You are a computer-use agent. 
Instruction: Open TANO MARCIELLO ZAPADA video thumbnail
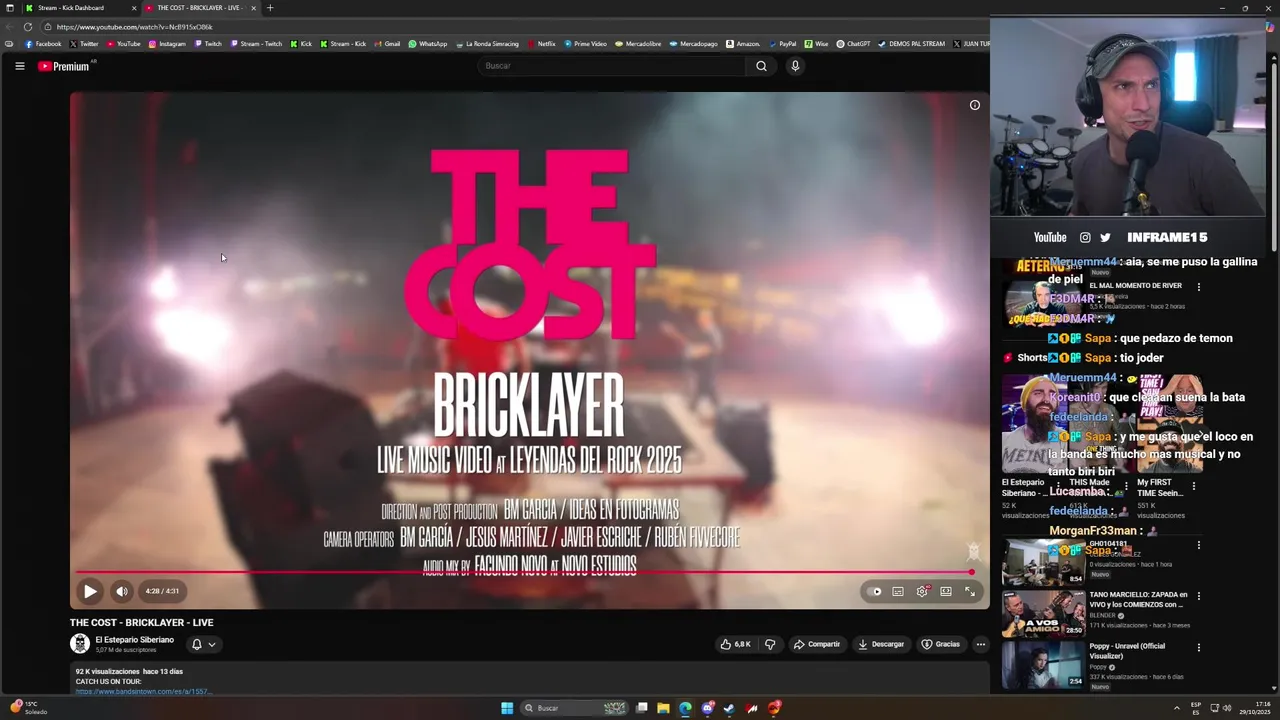(1043, 613)
